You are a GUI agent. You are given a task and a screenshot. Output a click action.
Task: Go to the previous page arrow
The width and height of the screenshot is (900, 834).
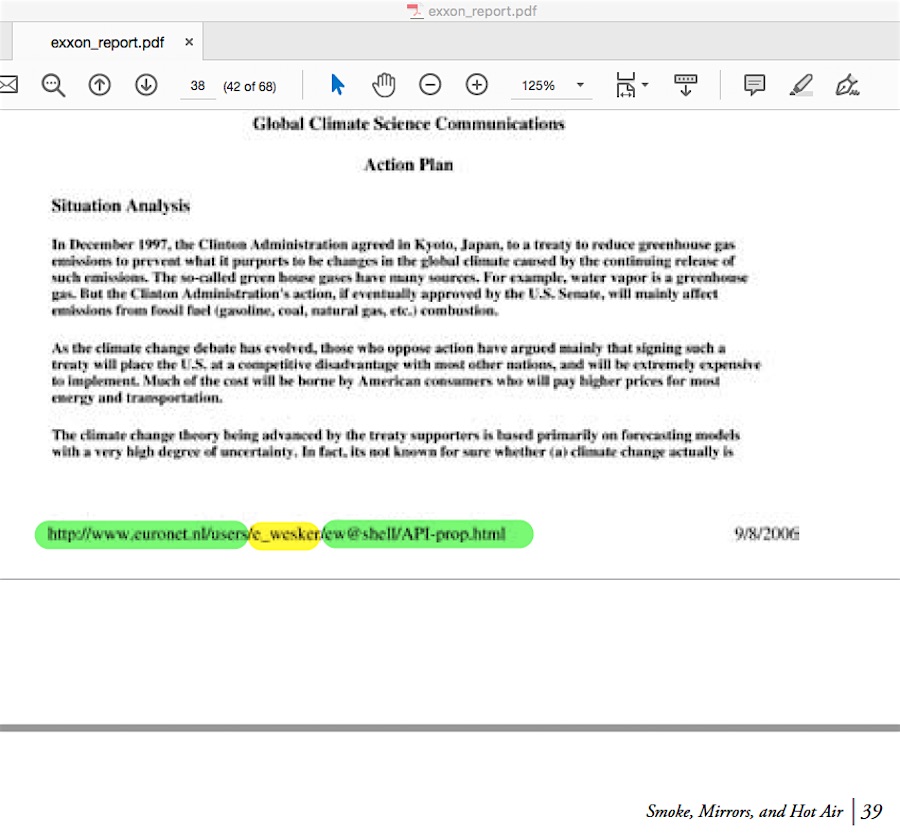pyautogui.click(x=100, y=85)
